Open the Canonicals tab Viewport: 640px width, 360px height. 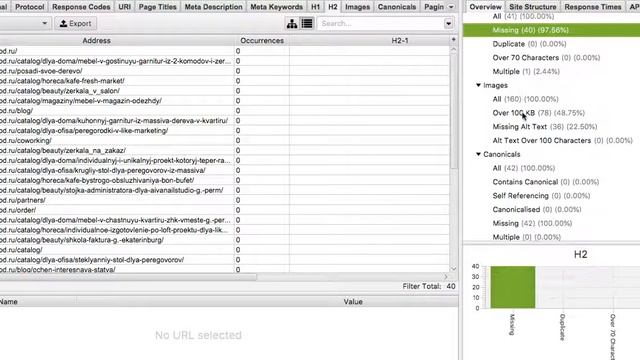coord(397,7)
